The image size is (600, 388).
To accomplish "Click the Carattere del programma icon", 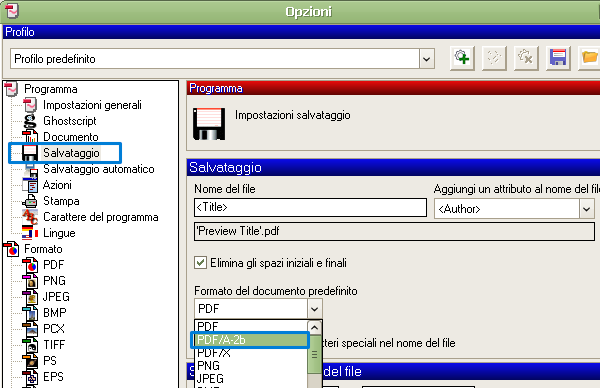I will (x=30, y=217).
